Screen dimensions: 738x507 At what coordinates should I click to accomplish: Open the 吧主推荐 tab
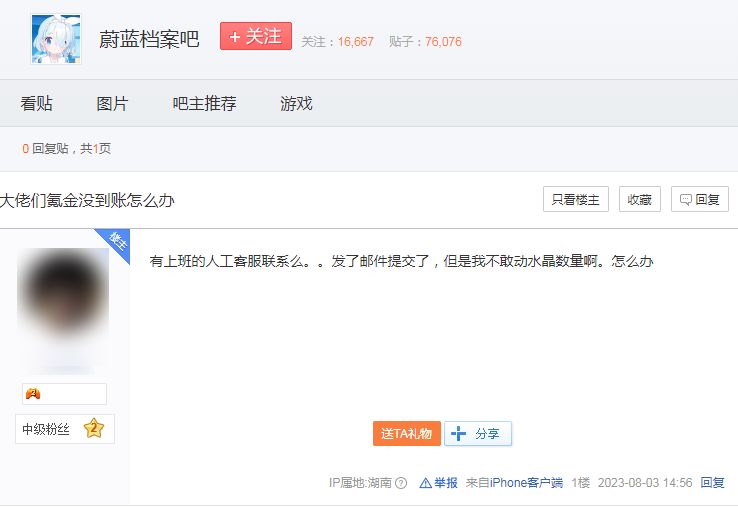tap(204, 103)
